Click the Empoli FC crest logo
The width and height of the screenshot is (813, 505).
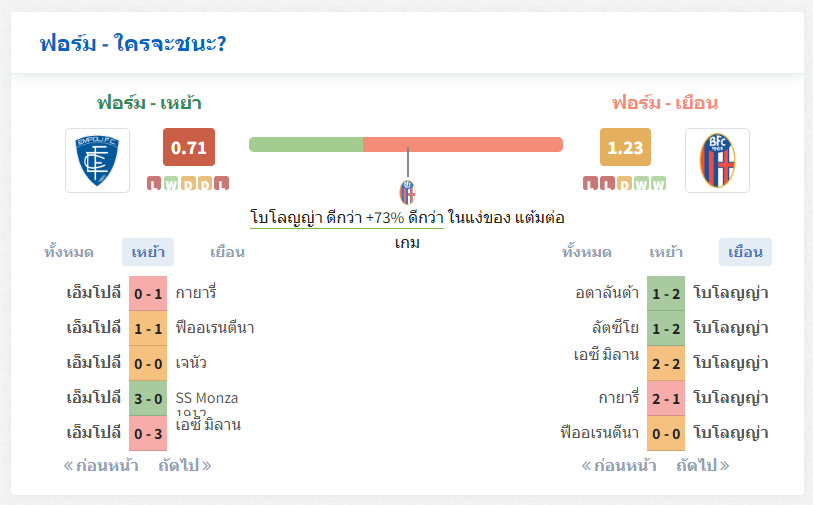click(97, 160)
